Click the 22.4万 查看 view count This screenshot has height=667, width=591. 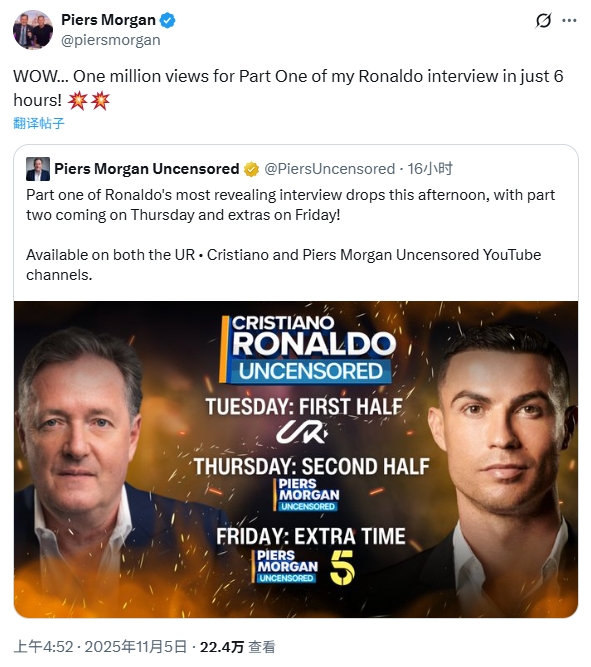pos(237,647)
